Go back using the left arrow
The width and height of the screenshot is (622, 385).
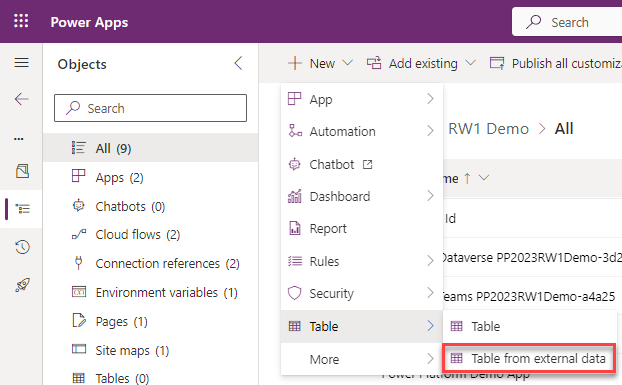[21, 99]
